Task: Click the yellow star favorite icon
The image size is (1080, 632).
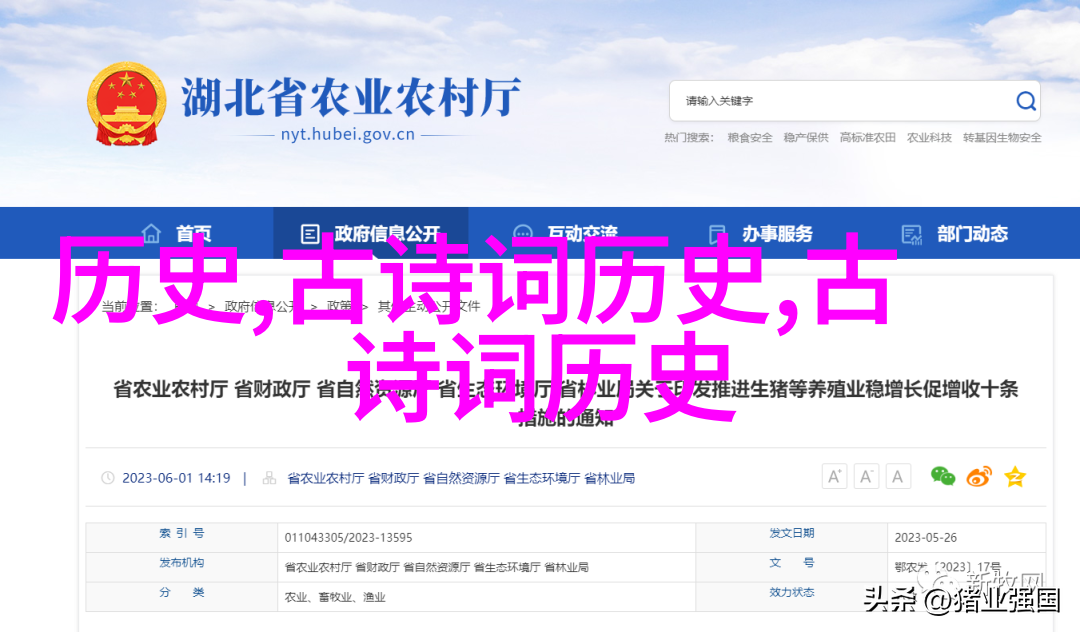Action: pyautogui.click(x=1015, y=477)
